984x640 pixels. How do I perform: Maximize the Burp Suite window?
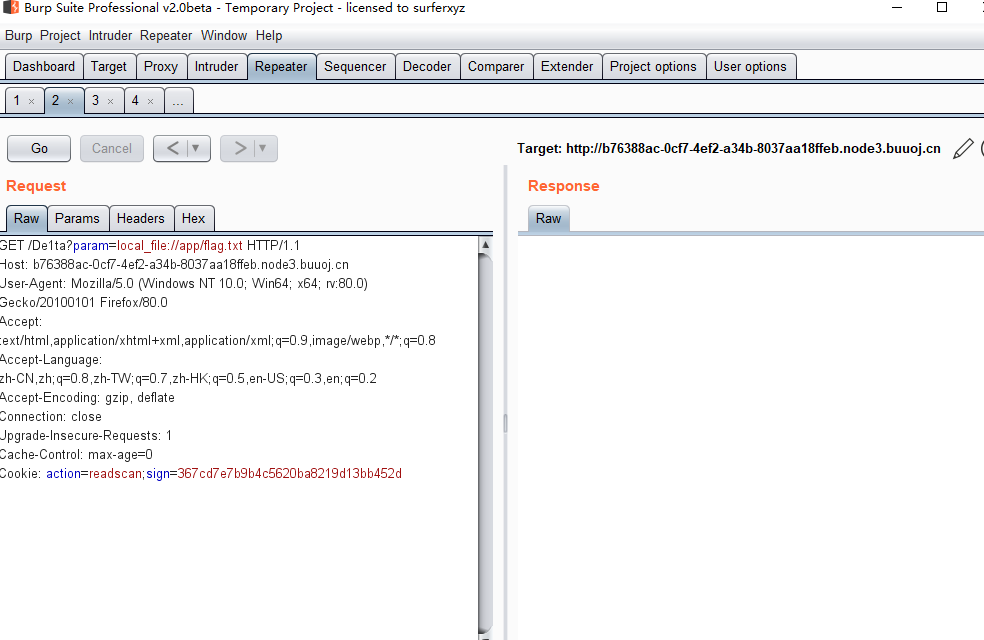pyautogui.click(x=942, y=8)
